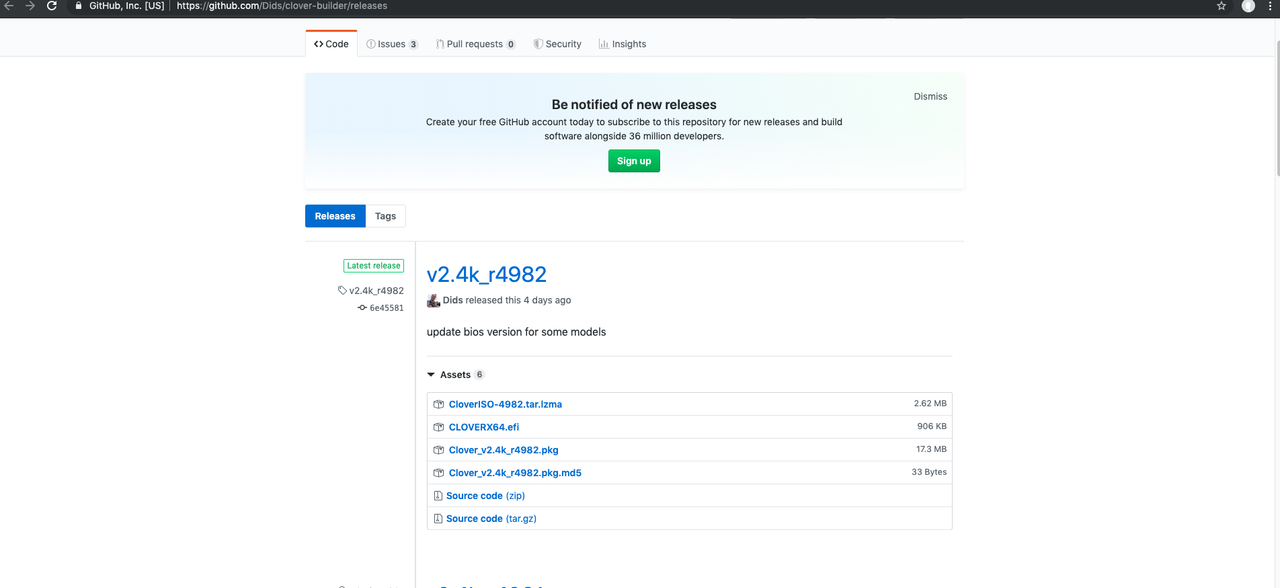This screenshot has width=1280, height=588.
Task: Click the lock icon in the address bar
Action: pos(79,6)
